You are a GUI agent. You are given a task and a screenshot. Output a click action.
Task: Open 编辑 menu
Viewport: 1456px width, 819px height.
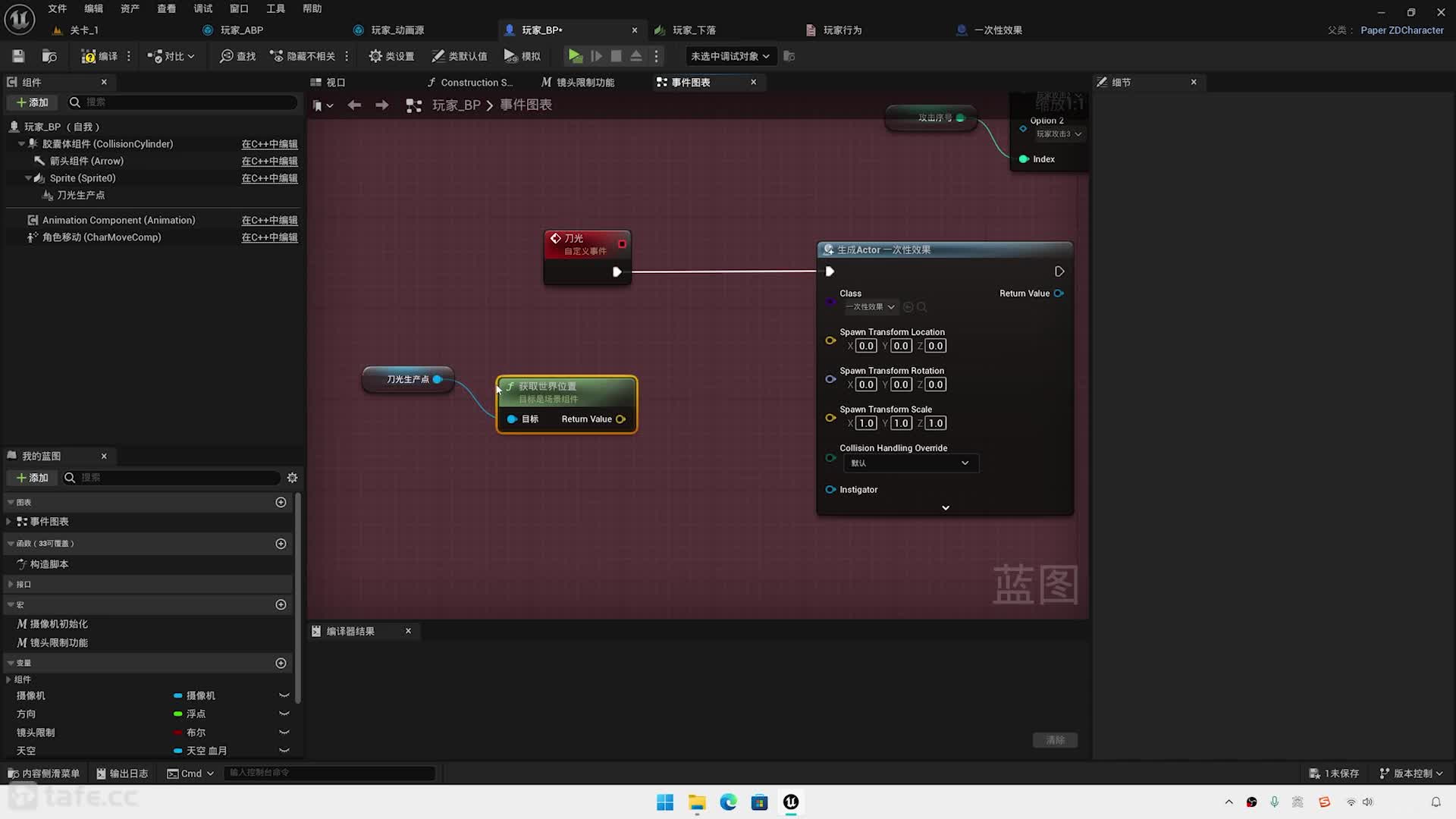(94, 8)
